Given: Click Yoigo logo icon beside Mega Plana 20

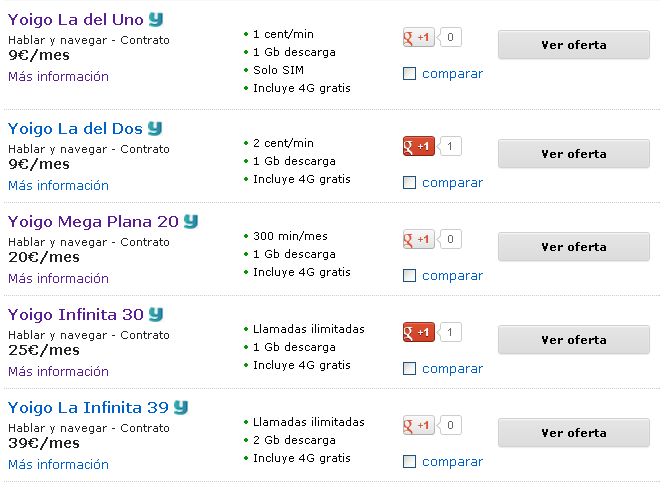Looking at the screenshot, I should (x=191, y=221).
